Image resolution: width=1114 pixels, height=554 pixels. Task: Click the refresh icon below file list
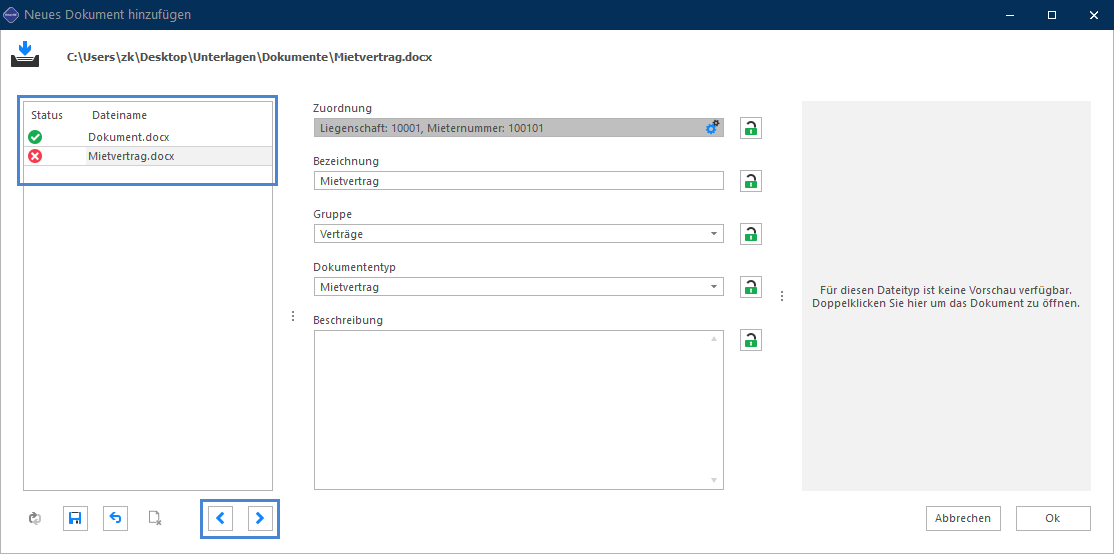pyautogui.click(x=35, y=518)
